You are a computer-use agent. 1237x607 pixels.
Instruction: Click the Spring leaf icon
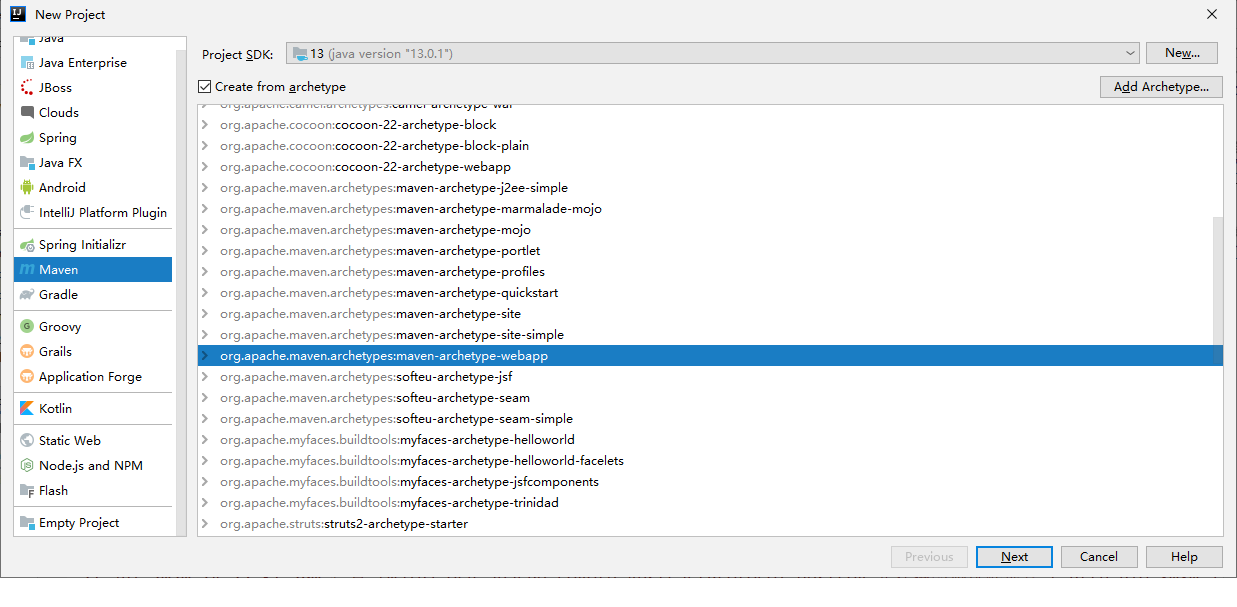click(x=27, y=138)
